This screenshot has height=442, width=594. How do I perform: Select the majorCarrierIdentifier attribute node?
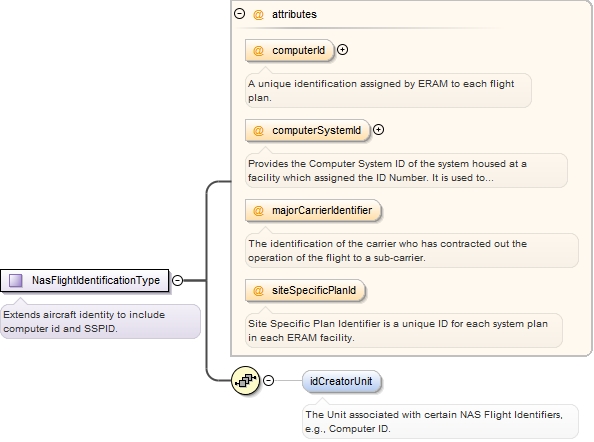(x=313, y=210)
